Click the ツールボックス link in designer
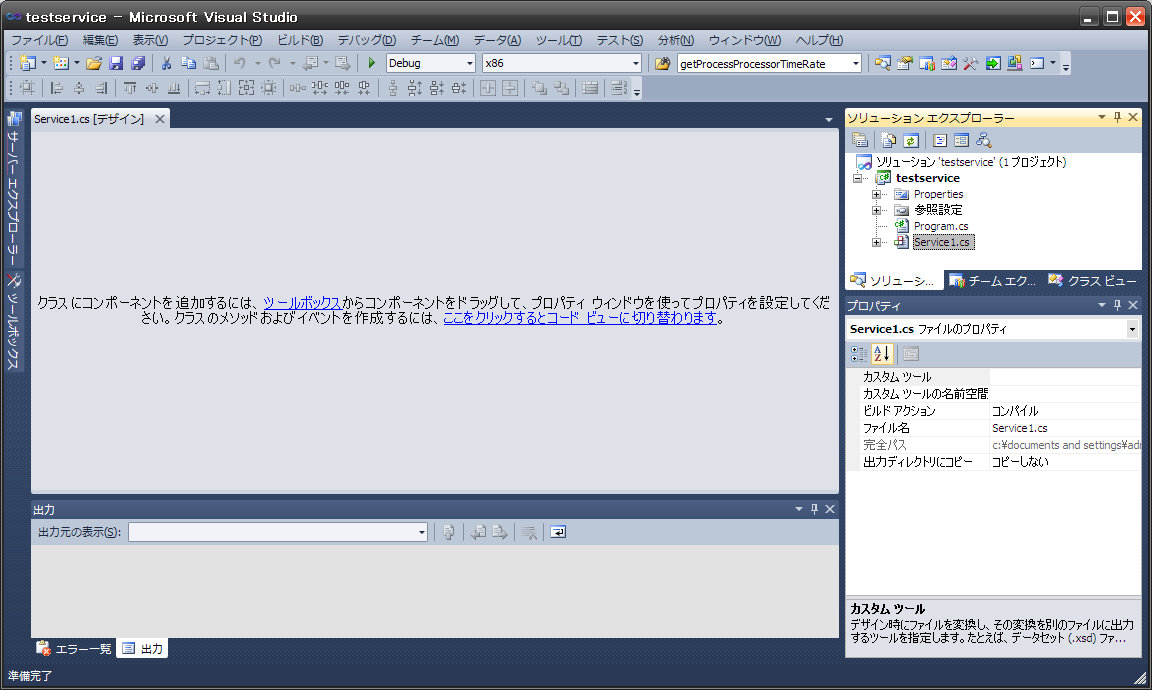The width and height of the screenshot is (1152, 690). tap(302, 302)
